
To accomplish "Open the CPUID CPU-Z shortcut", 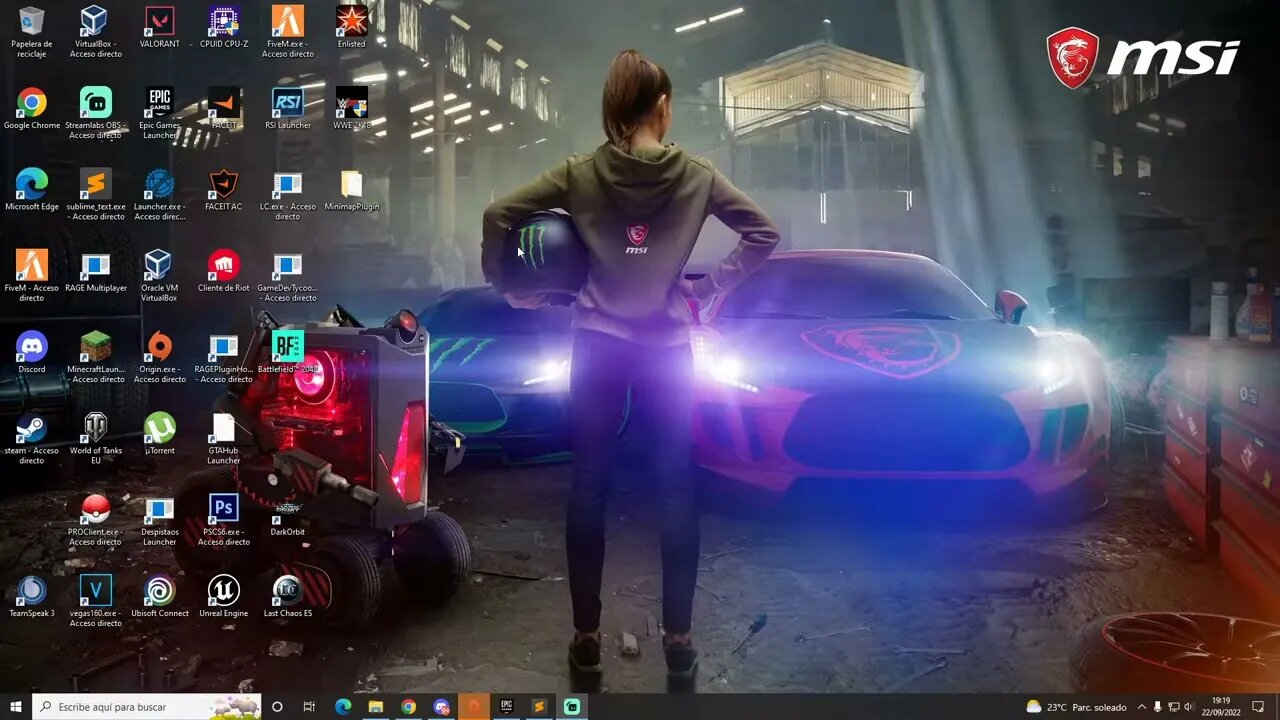I will tap(224, 27).
